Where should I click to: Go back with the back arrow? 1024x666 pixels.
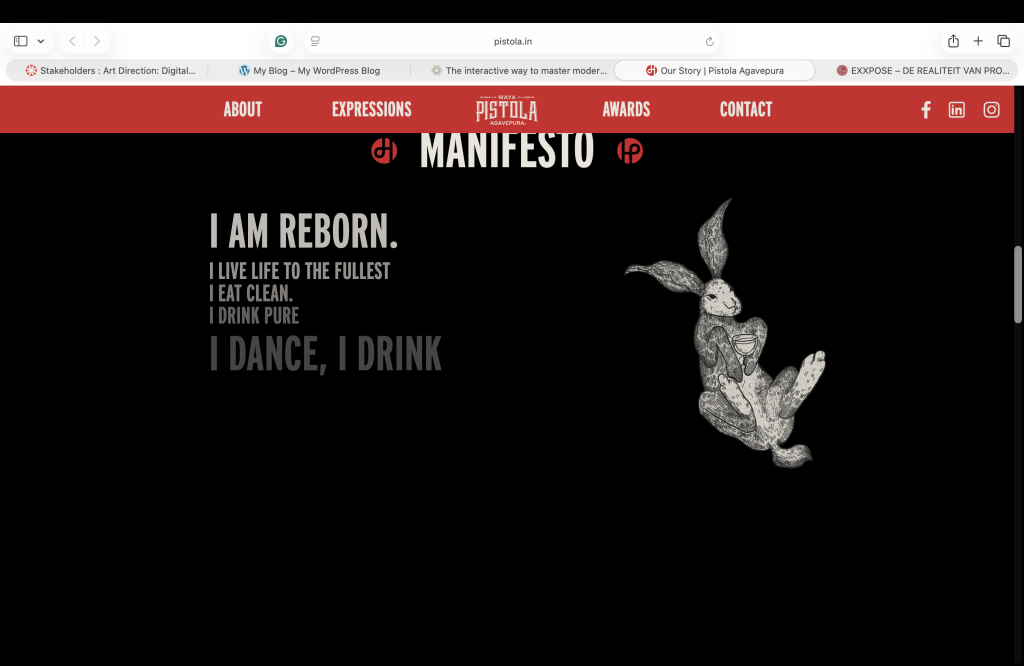pos(72,41)
